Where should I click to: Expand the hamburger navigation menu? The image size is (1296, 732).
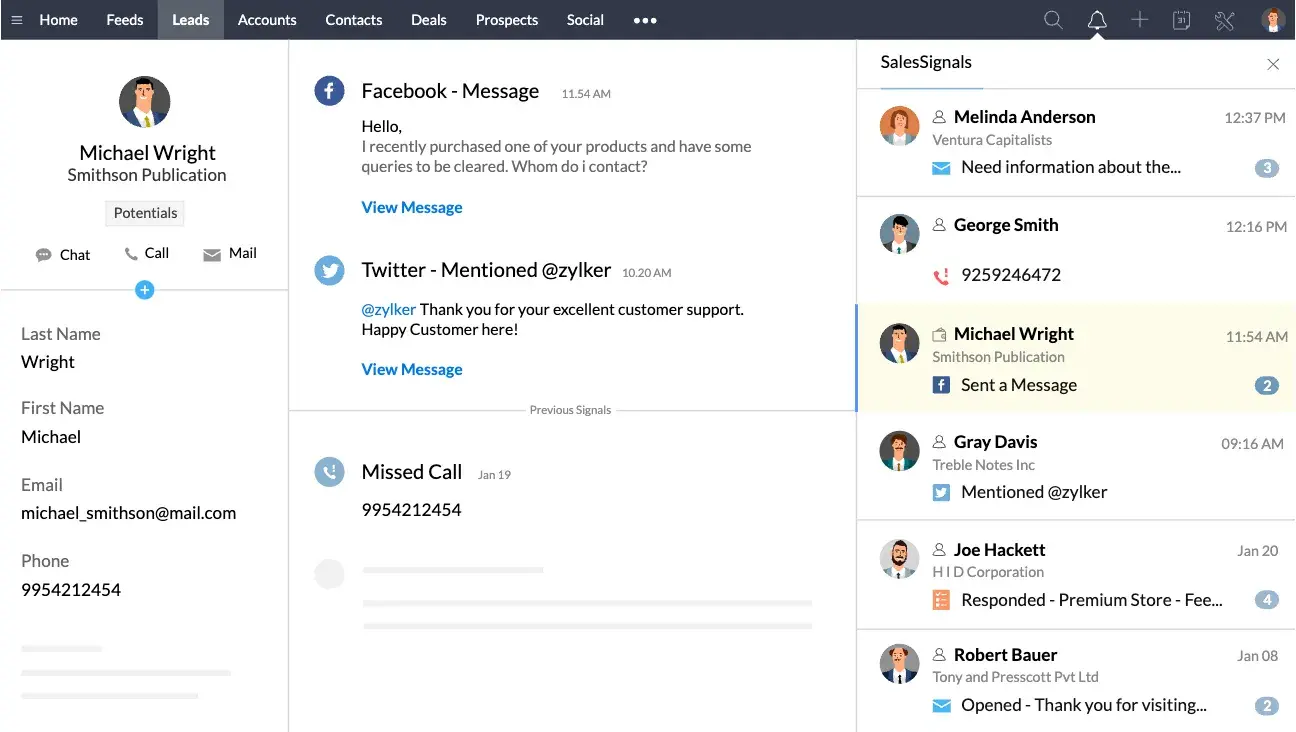point(16,19)
